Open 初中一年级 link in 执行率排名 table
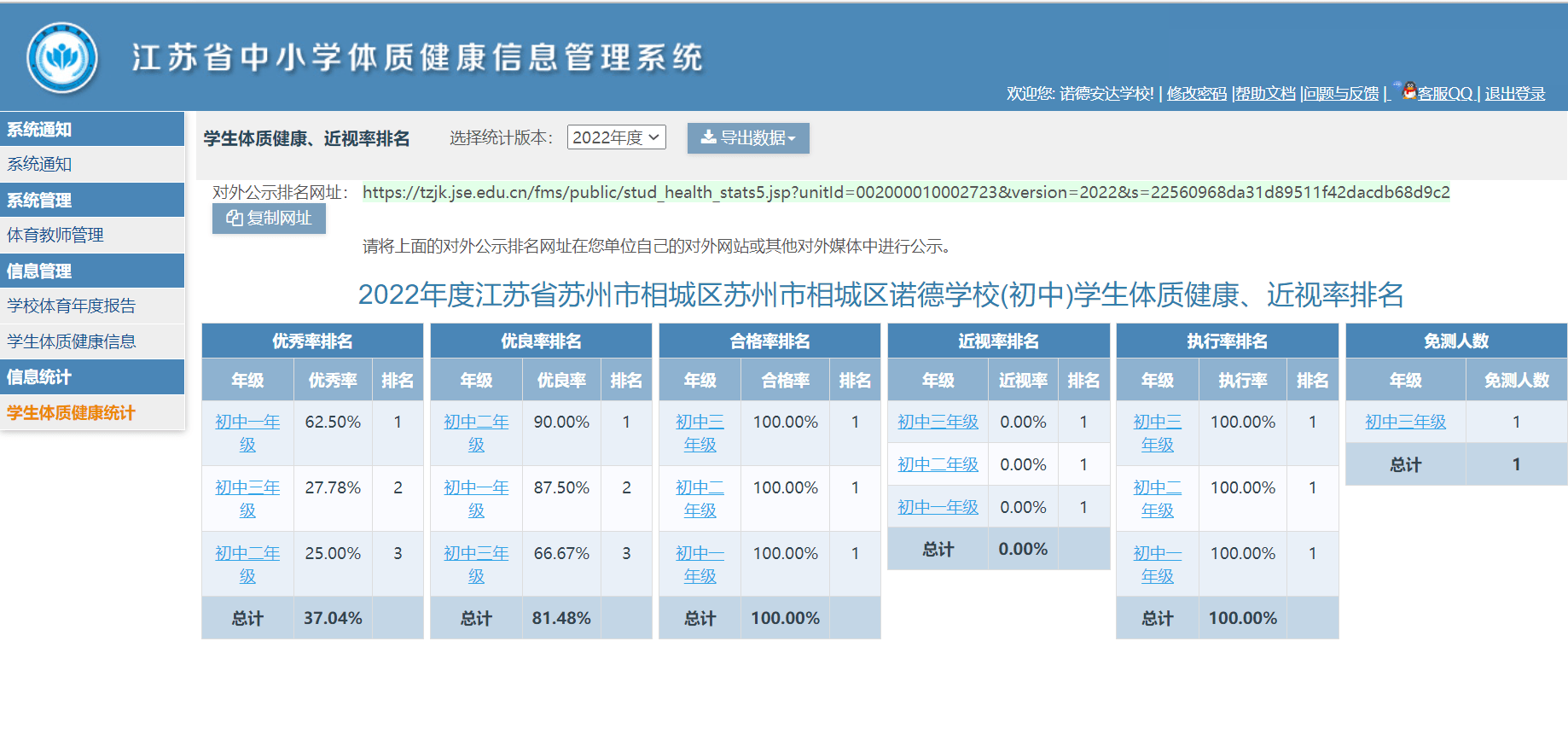Screen dimensions: 1568x752 (1158, 564)
